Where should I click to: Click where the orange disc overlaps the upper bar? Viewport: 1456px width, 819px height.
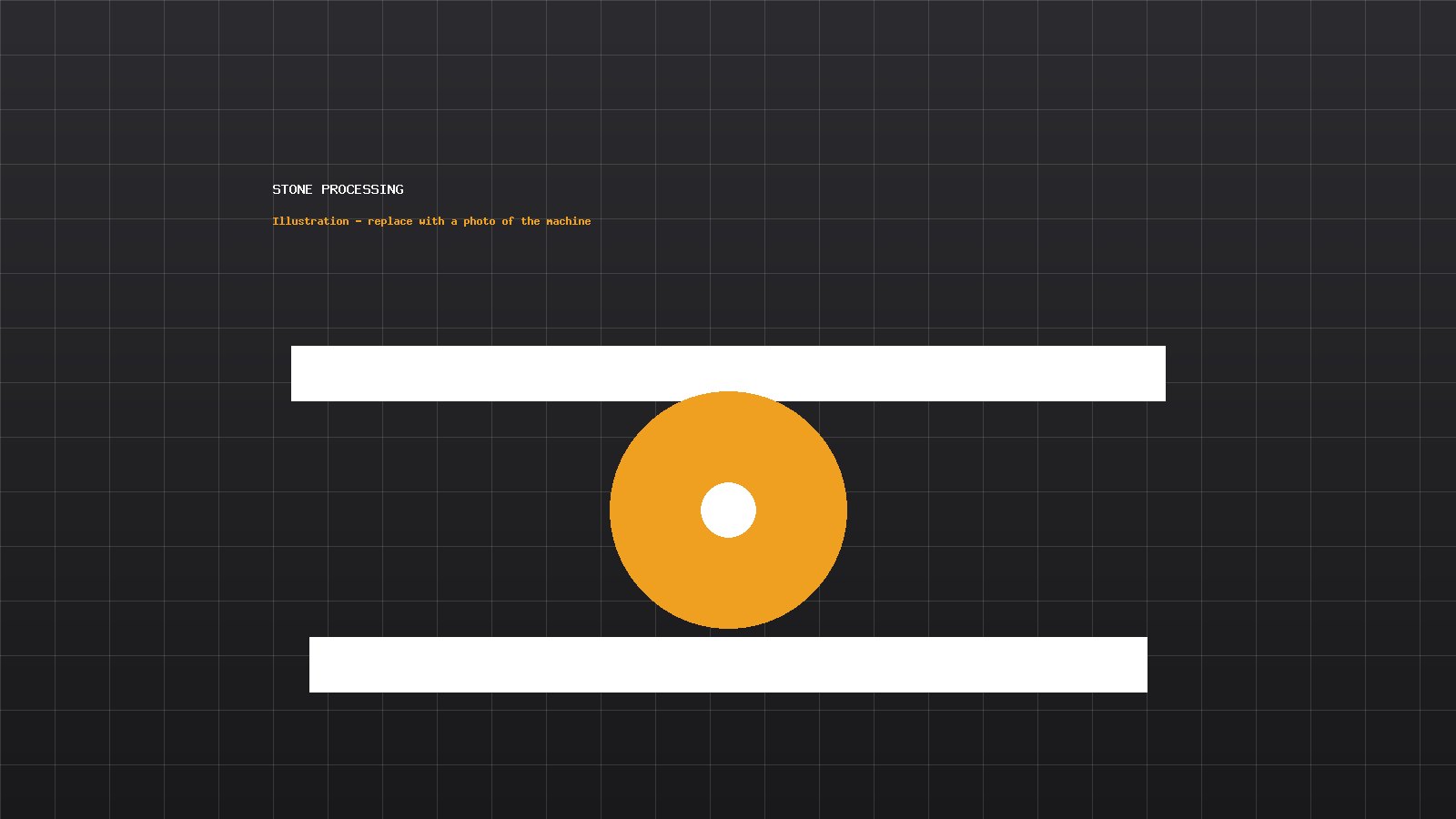pos(728,397)
